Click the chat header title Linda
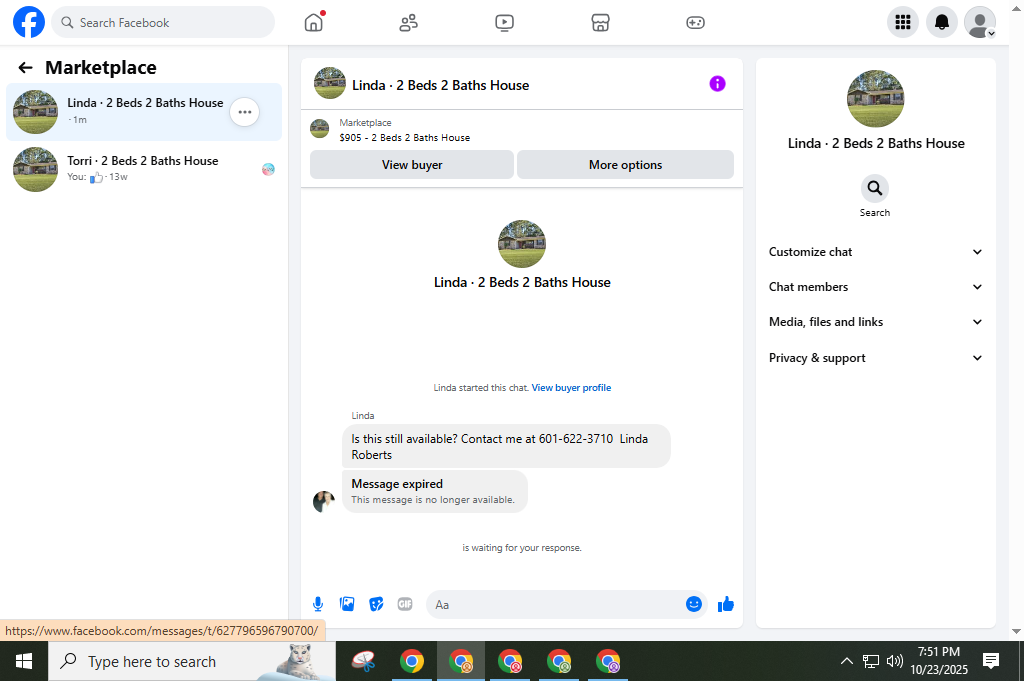Screen dimensions: 1024x681 [x=440, y=85]
